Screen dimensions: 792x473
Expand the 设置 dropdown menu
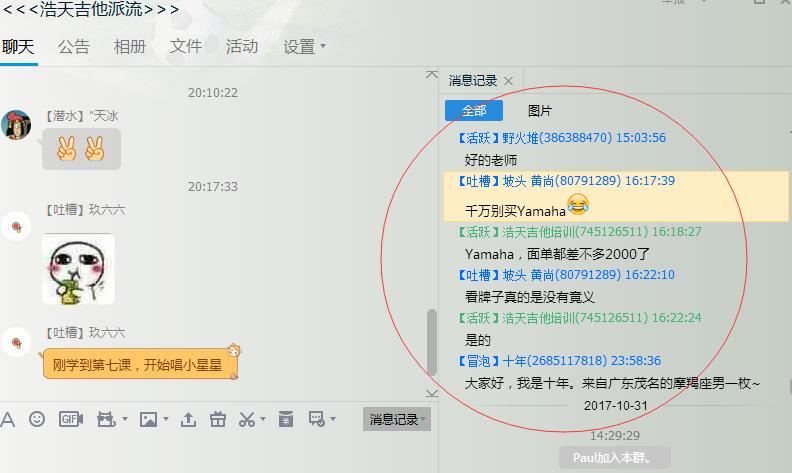[304, 47]
